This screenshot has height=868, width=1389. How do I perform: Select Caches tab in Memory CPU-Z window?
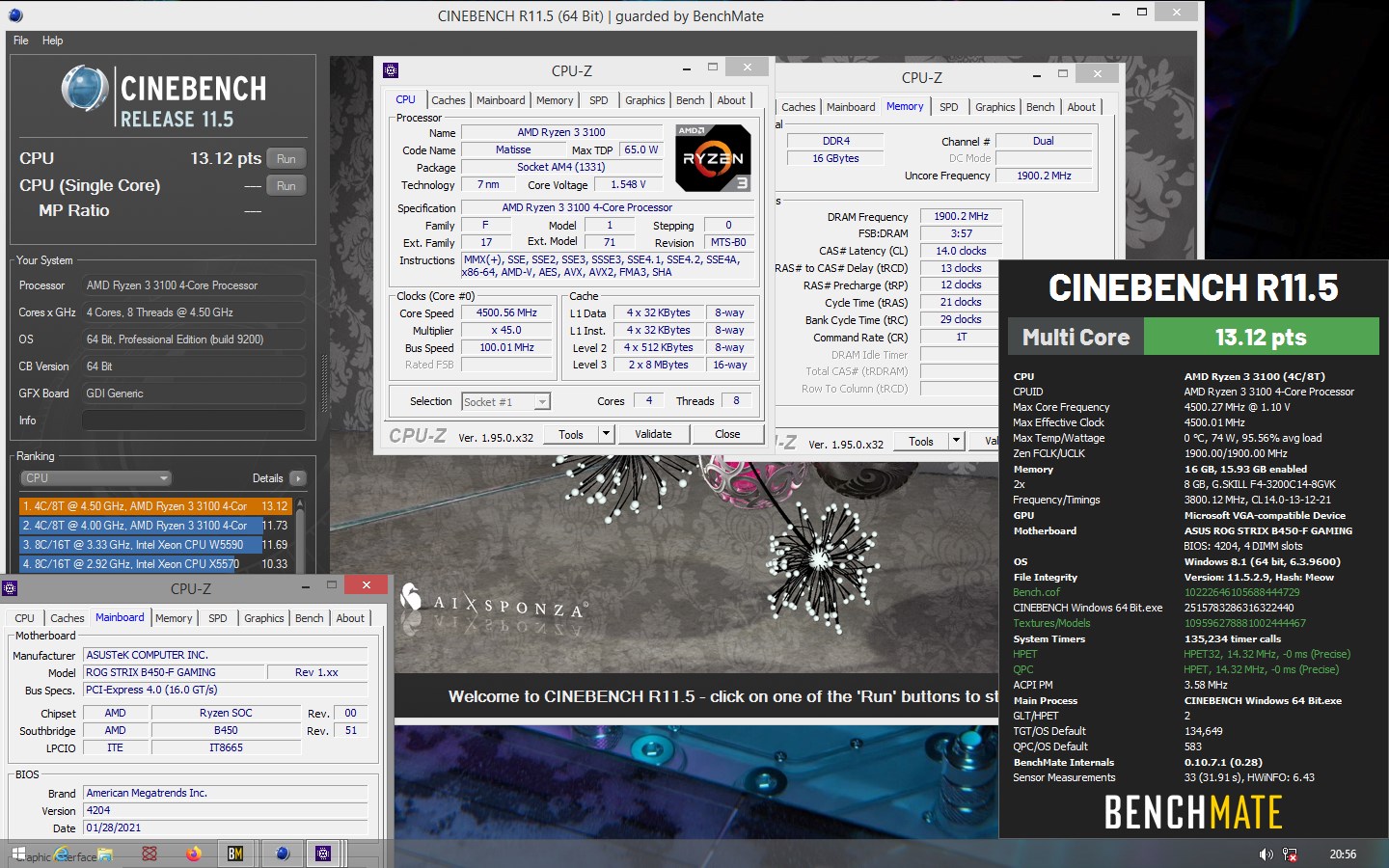tap(799, 107)
